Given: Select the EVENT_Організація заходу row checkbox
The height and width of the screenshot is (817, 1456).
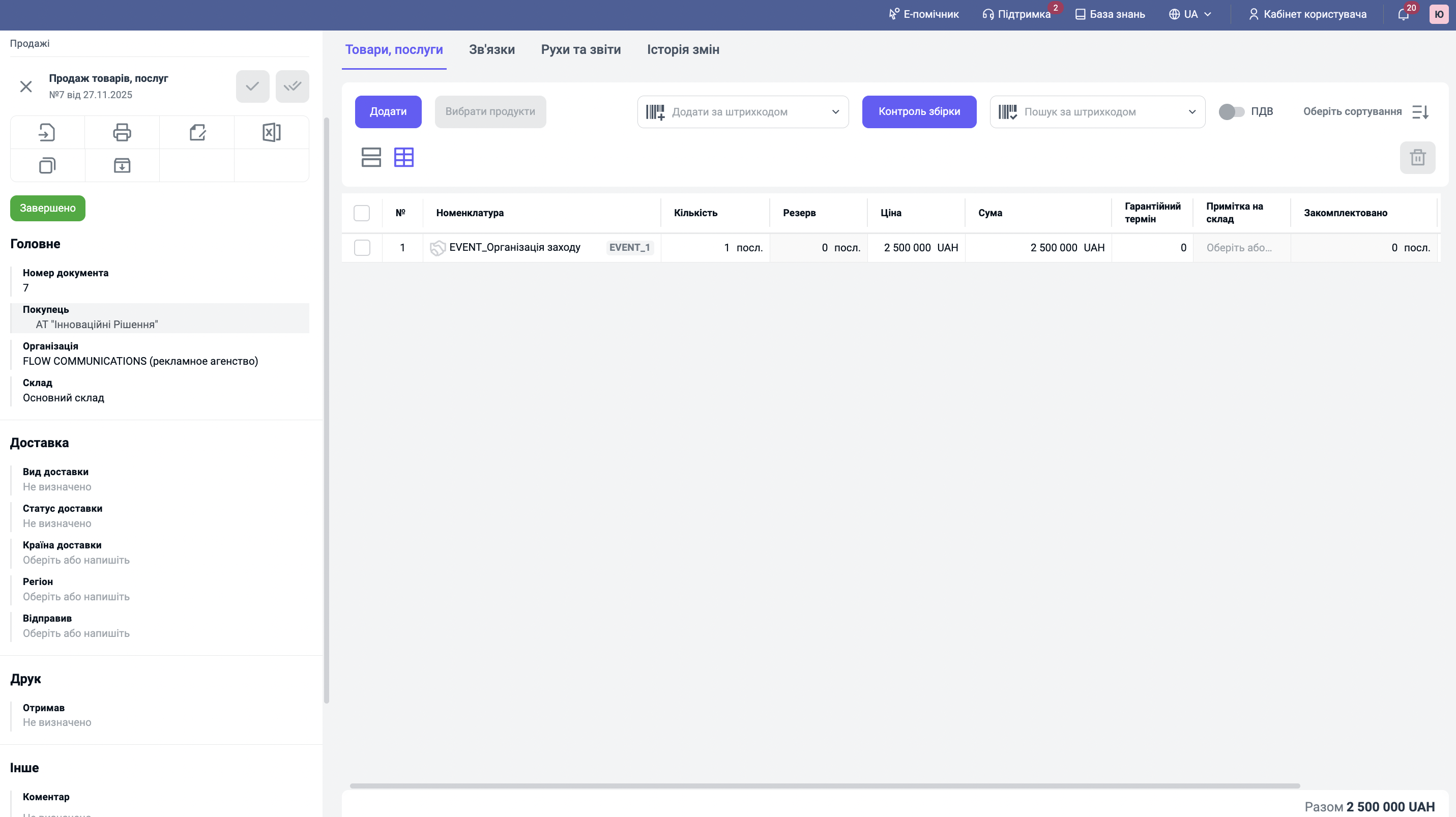Looking at the screenshot, I should (362, 247).
